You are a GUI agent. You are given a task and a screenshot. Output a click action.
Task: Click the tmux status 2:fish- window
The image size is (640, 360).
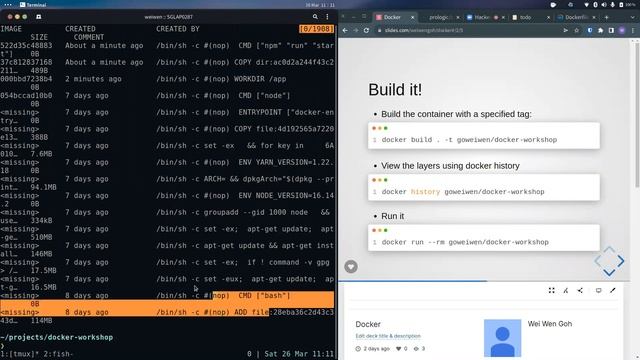[57, 354]
